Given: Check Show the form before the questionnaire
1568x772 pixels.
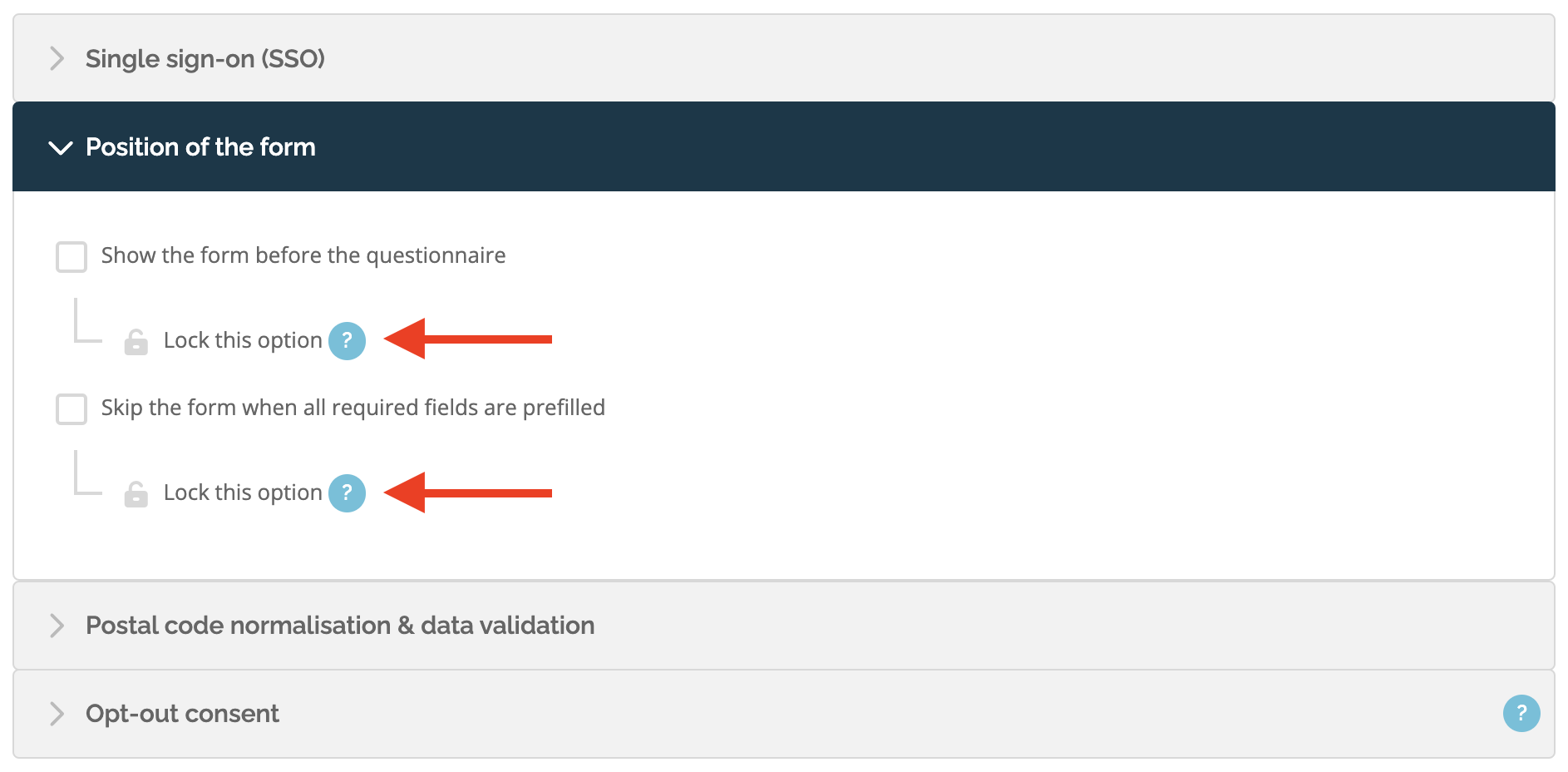Looking at the screenshot, I should pyautogui.click(x=71, y=257).
